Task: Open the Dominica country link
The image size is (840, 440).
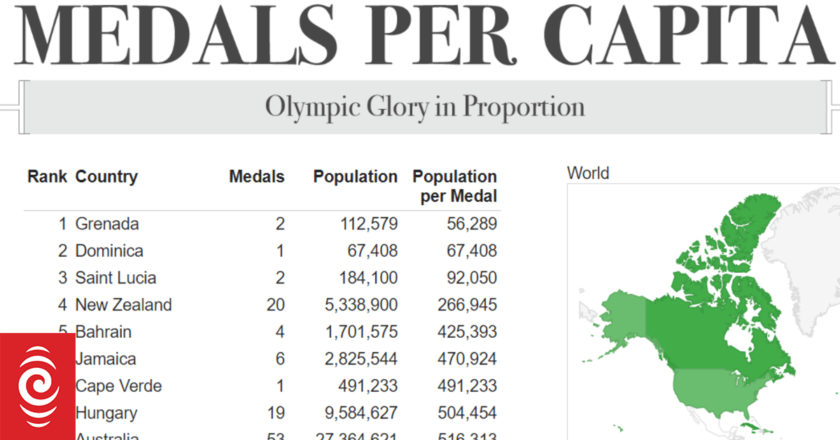Action: 109,251
